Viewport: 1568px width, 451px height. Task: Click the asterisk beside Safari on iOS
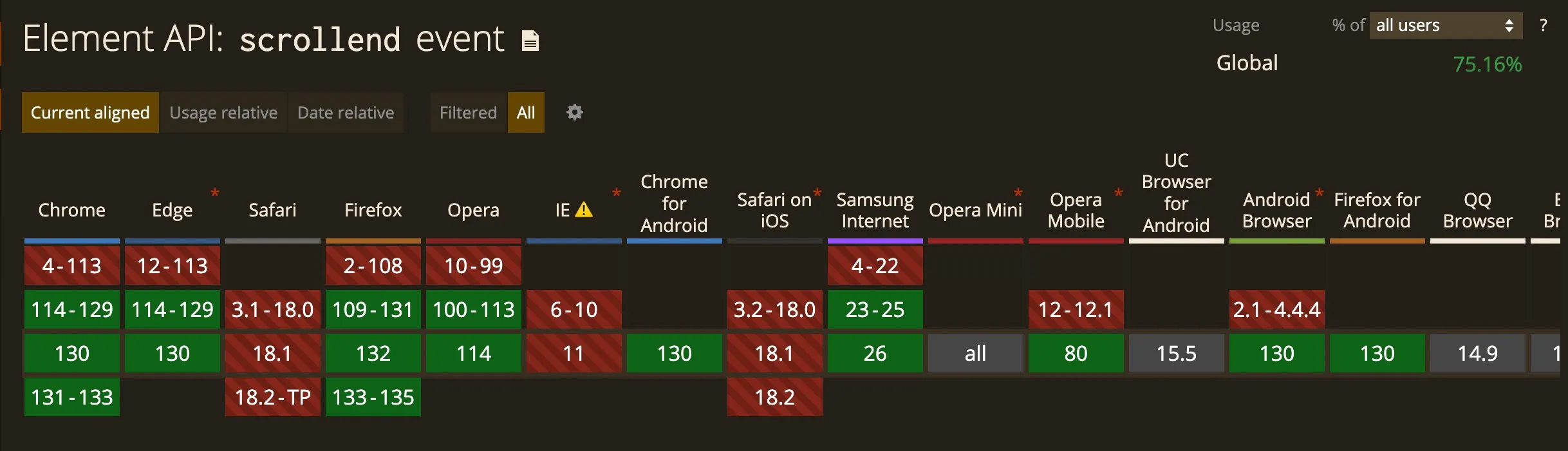tap(817, 193)
